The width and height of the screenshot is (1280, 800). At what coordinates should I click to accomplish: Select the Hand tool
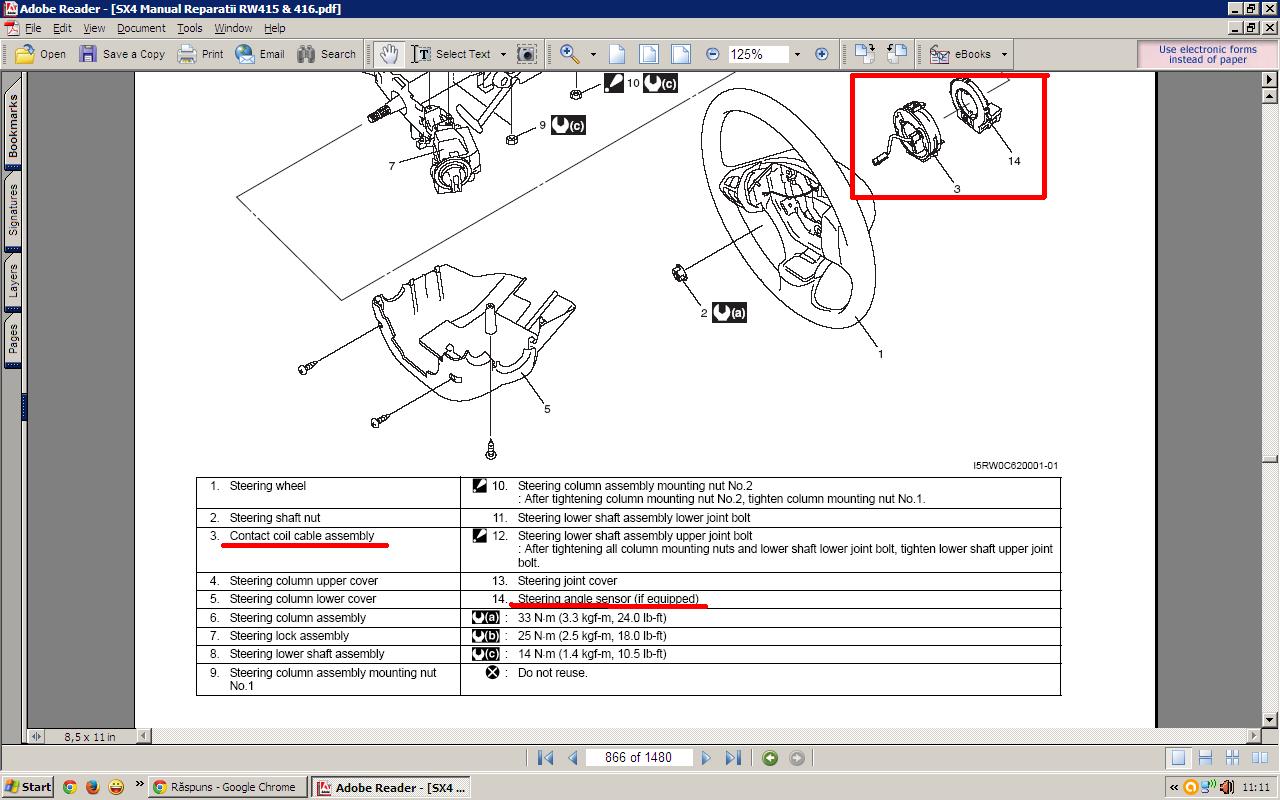tap(389, 54)
